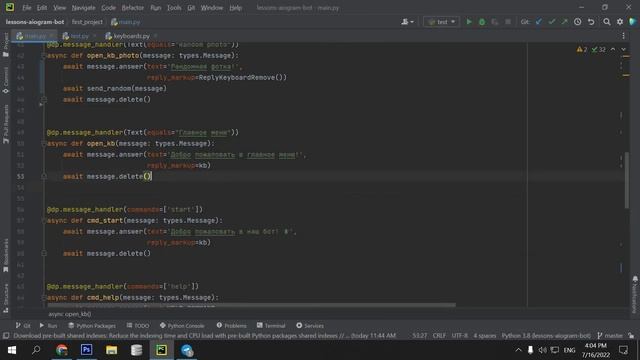
Task: Open the user account dropdown in the toolbar
Action: tap(407, 22)
